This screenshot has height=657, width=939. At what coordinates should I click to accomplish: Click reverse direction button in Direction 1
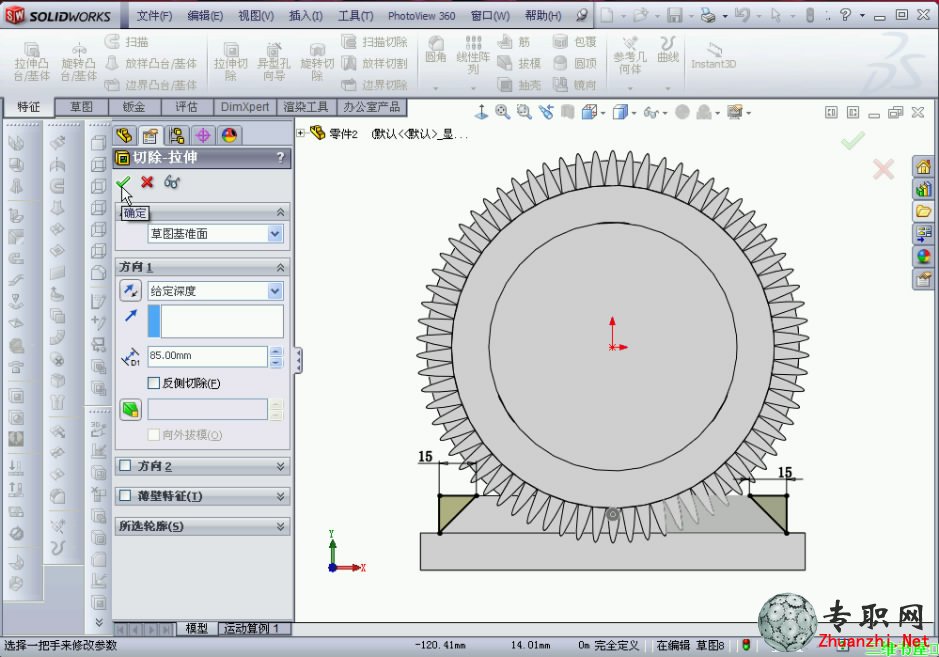pyautogui.click(x=131, y=290)
